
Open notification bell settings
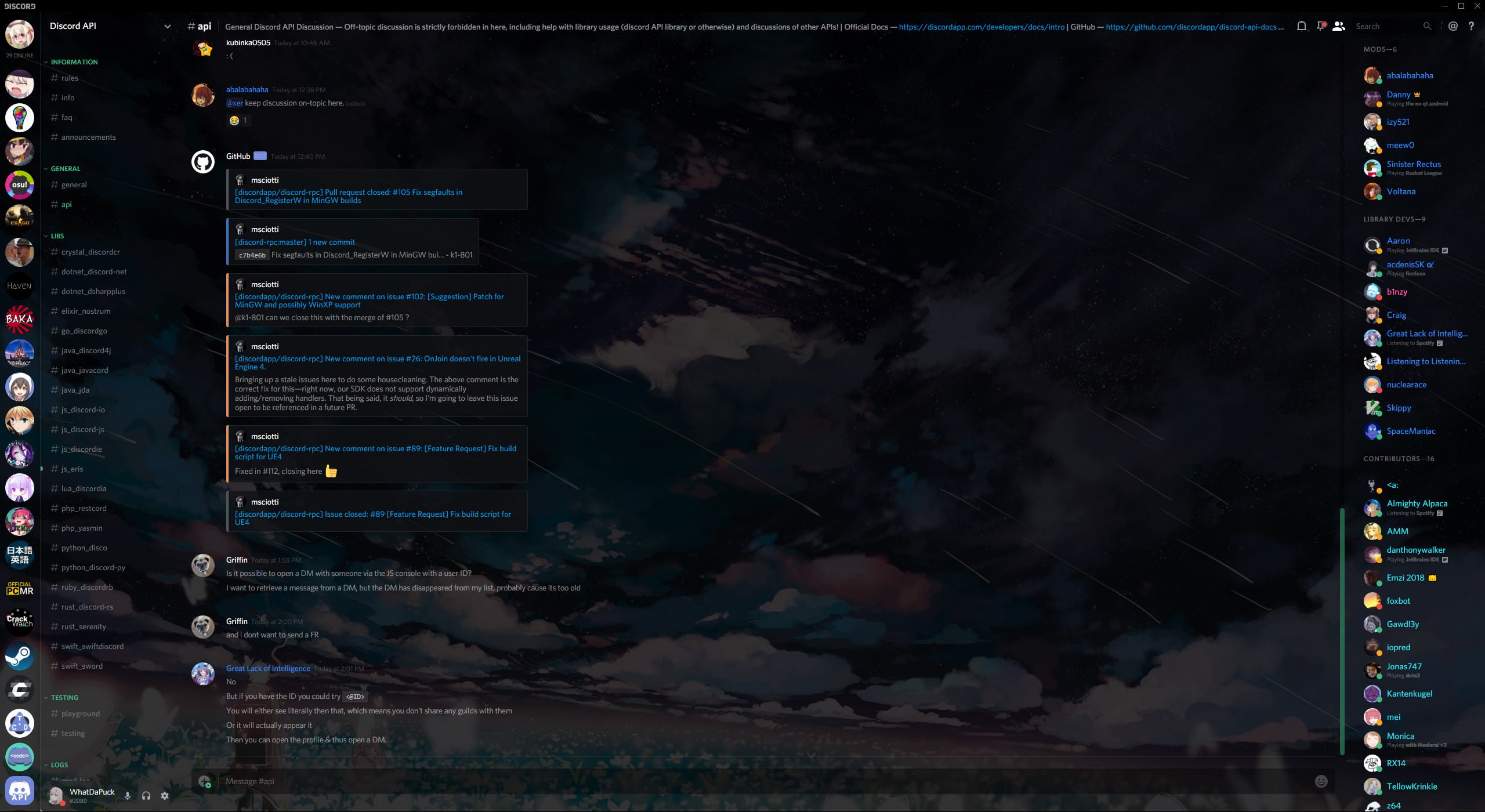(1302, 26)
